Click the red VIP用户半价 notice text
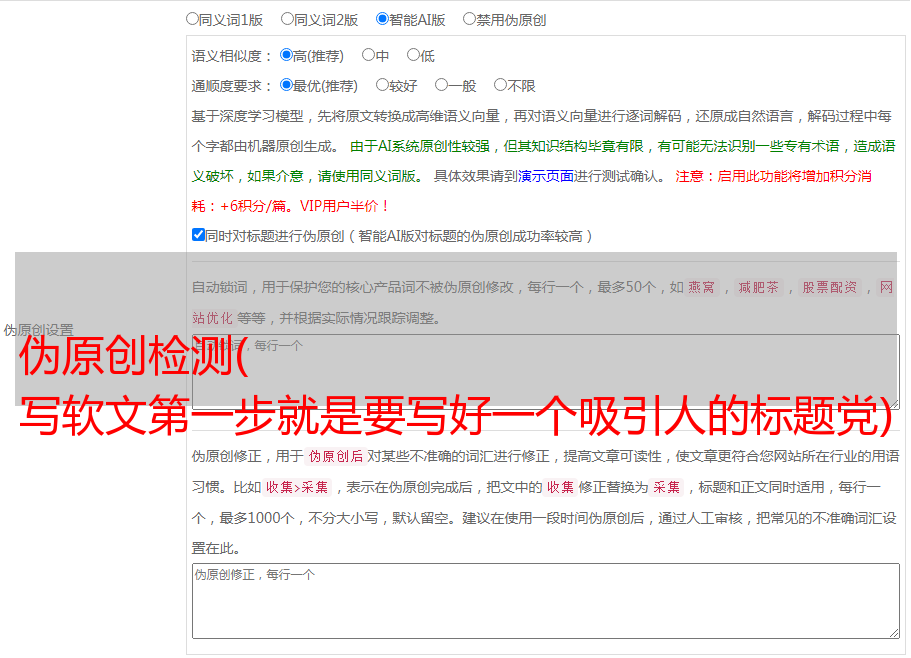 click(343, 206)
